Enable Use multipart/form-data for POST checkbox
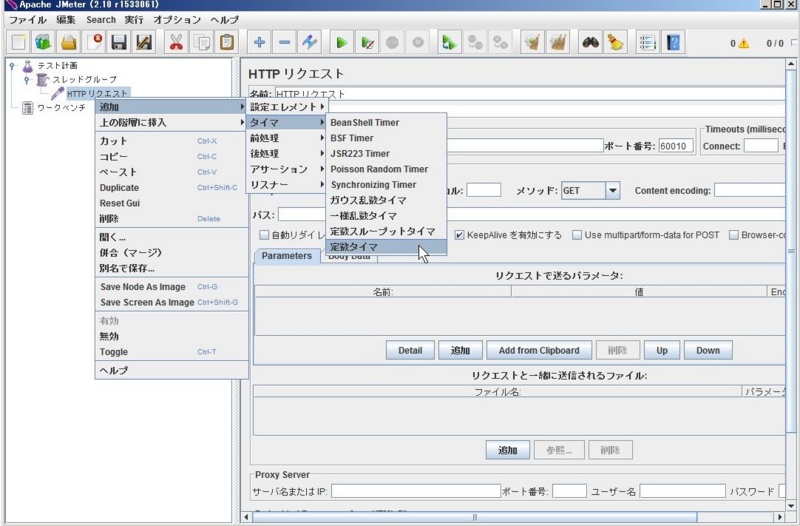800x526 pixels. [x=577, y=235]
